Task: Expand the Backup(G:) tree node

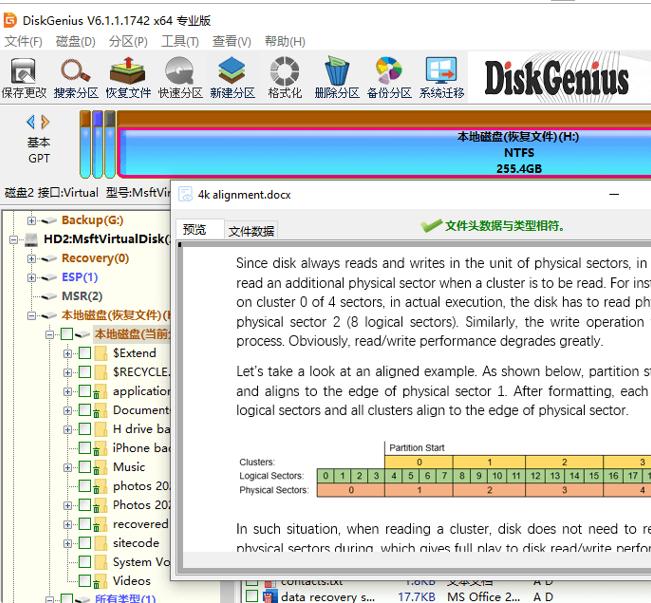Action: click(x=31, y=220)
